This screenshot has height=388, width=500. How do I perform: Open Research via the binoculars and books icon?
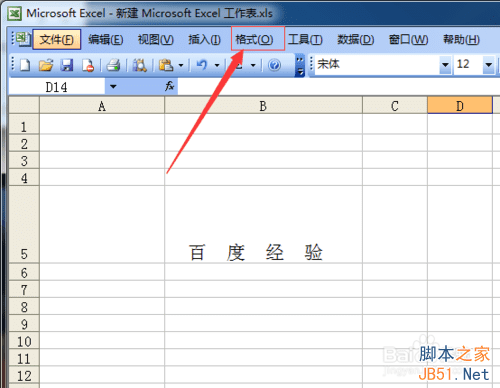pos(140,65)
